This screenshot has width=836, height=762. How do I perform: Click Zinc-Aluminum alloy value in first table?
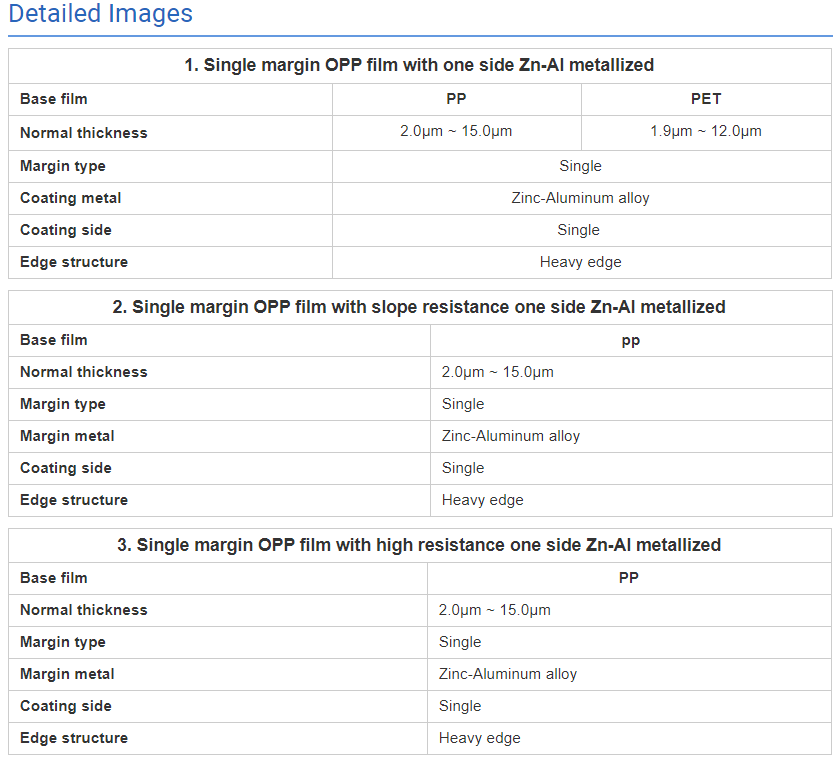tap(580, 198)
